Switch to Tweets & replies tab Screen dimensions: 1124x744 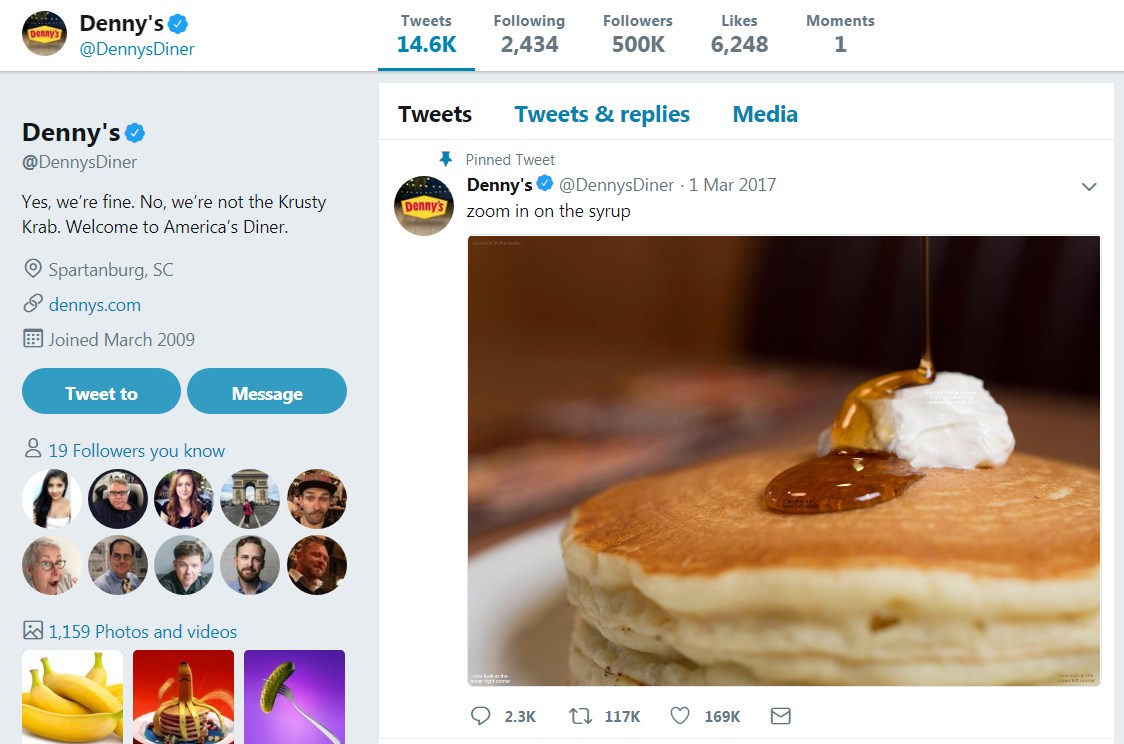(602, 114)
